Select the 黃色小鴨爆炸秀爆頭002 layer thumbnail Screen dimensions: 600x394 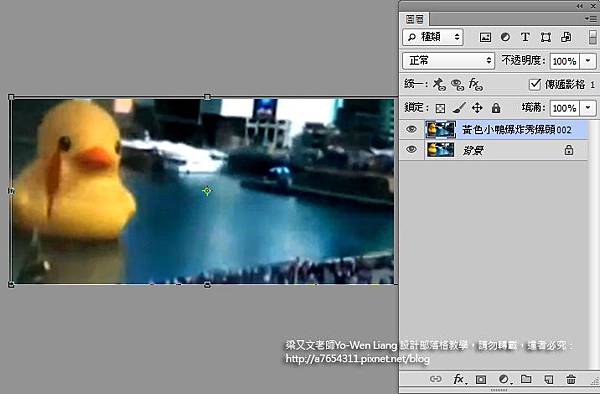pyautogui.click(x=440, y=130)
